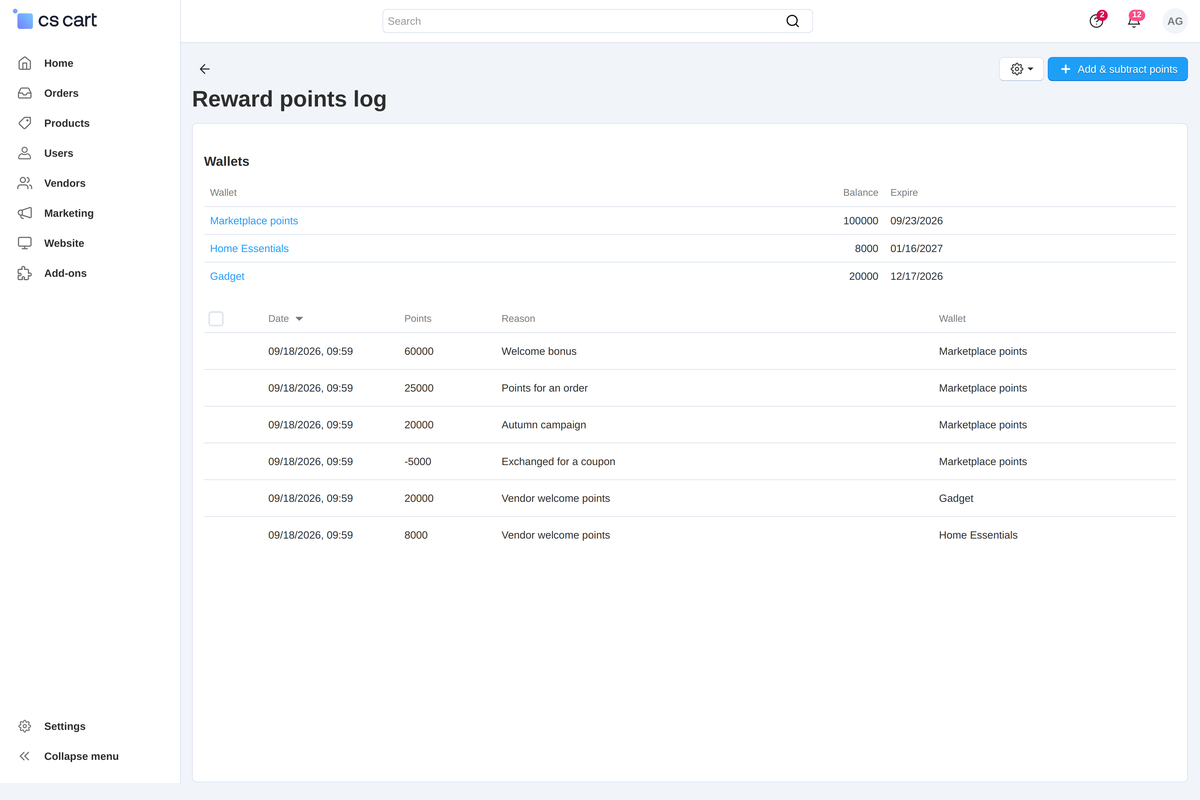Click the Expire column header
Image resolution: width=1200 pixels, height=800 pixels.
904,193
